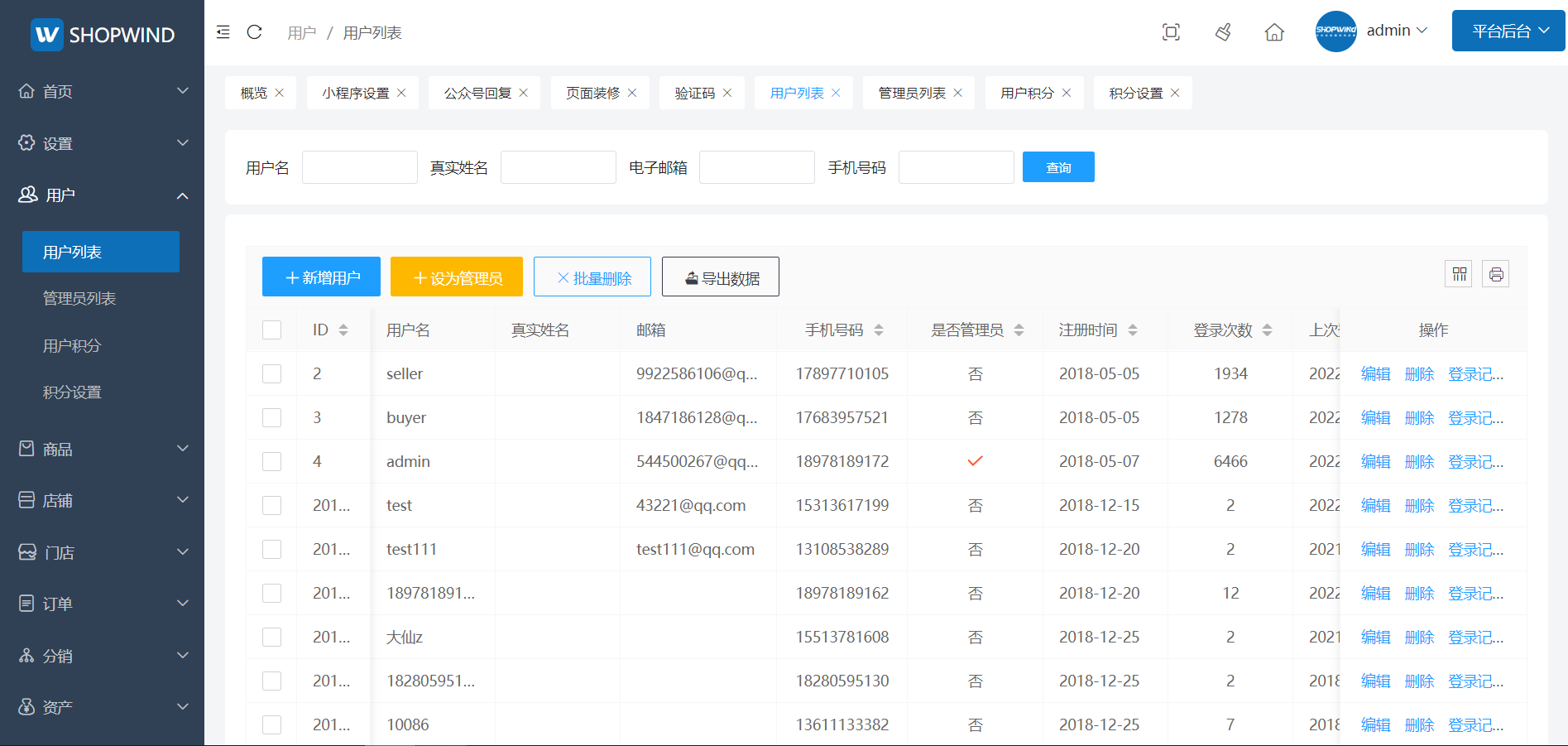Viewport: 1568px width, 746px height.
Task: Sort the table by ID column
Action: point(343,330)
